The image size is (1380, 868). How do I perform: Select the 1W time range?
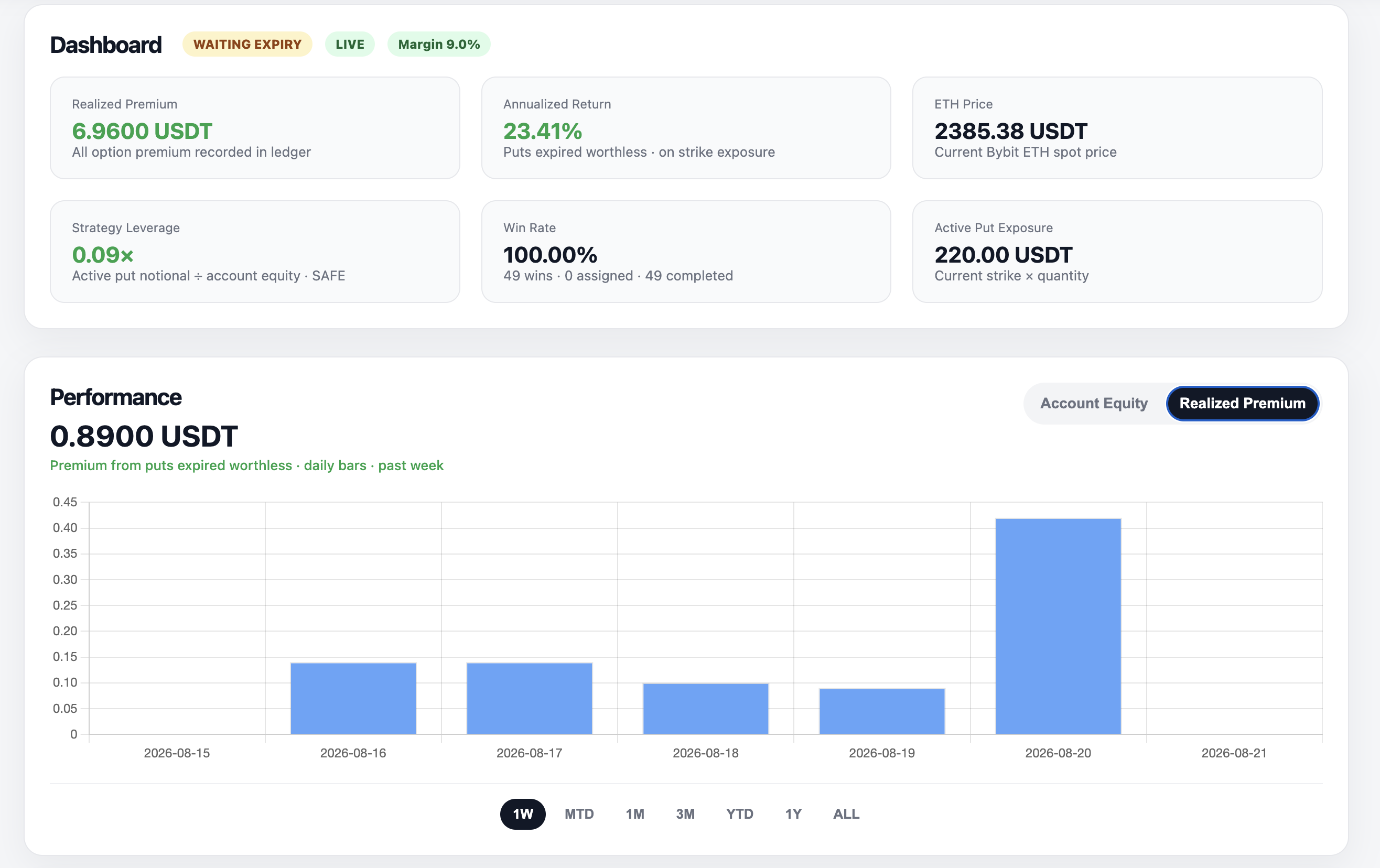(x=523, y=813)
